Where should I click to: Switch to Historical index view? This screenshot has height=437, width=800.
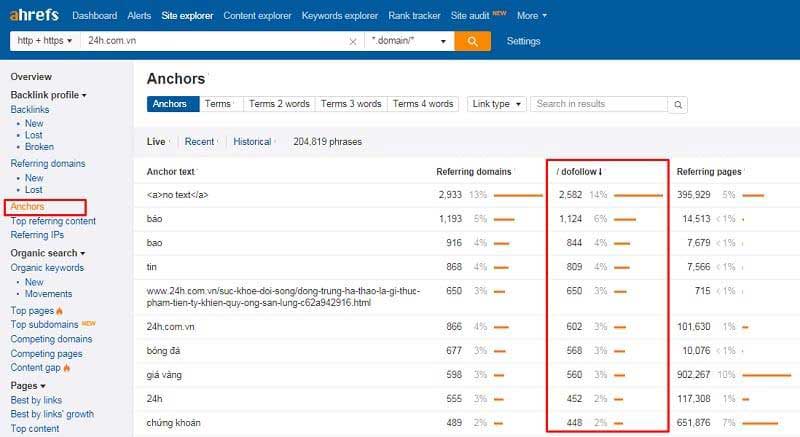252,142
